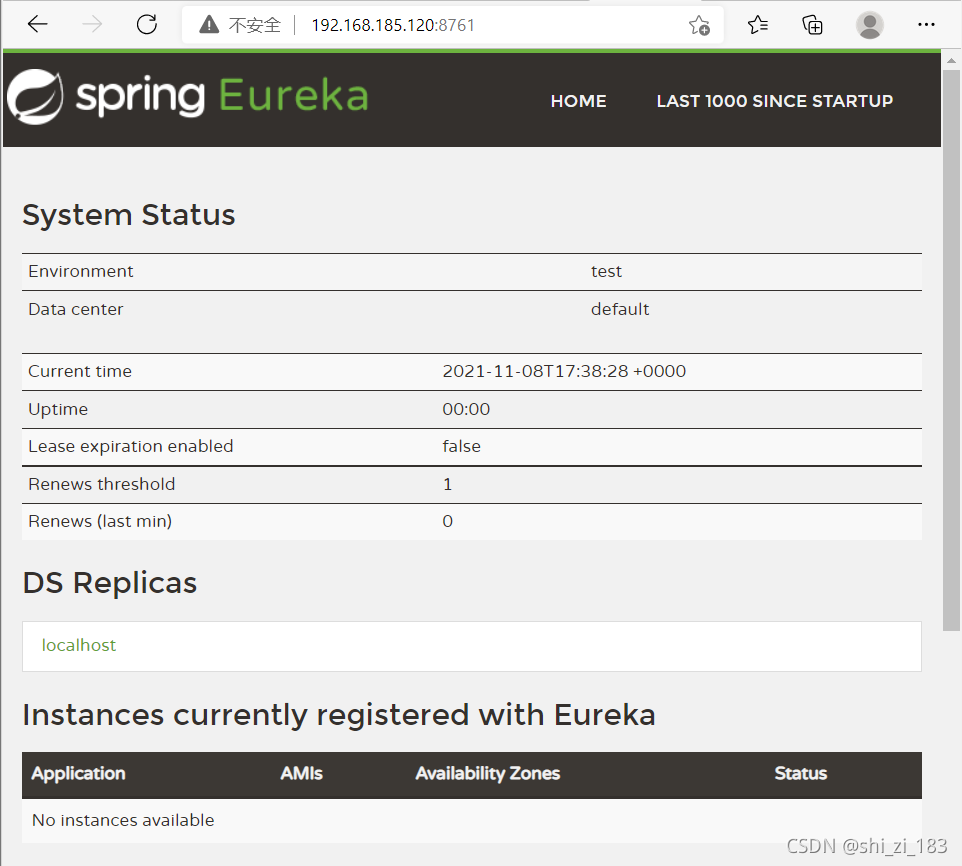Click the System Status heading
Screen dimensions: 962x866
[x=129, y=215]
